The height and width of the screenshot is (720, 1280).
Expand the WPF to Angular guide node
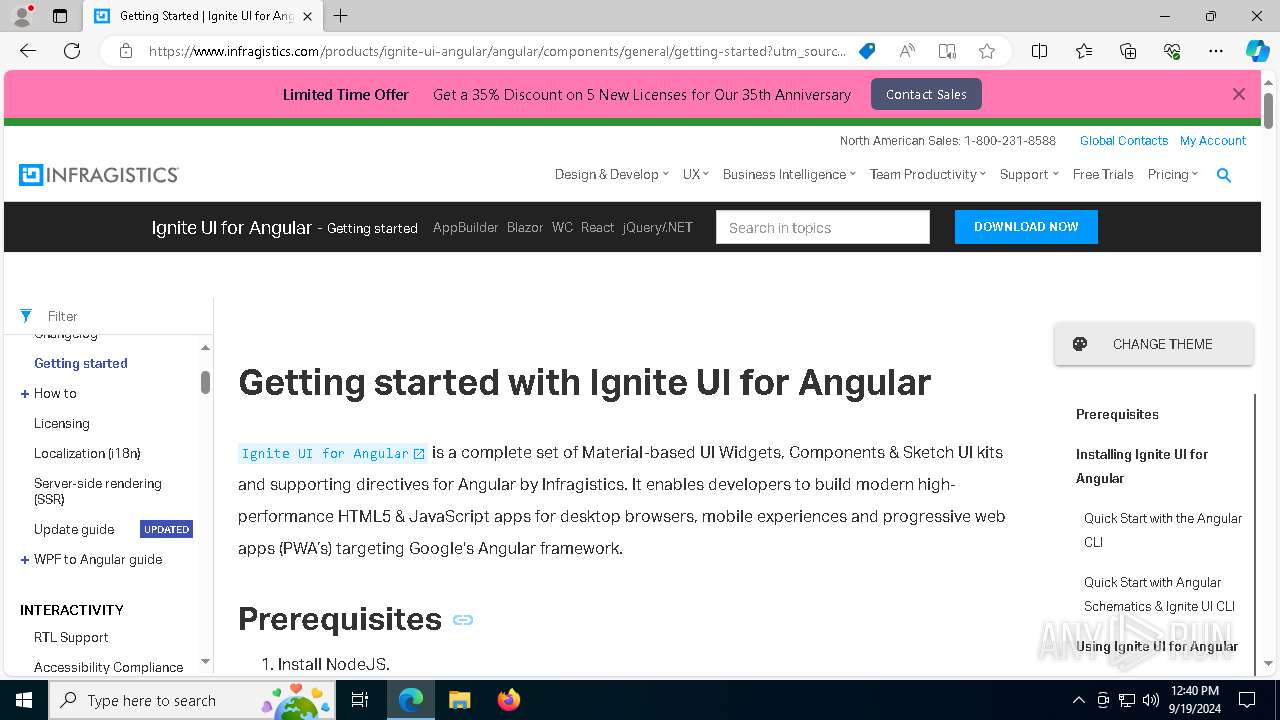pos(25,560)
